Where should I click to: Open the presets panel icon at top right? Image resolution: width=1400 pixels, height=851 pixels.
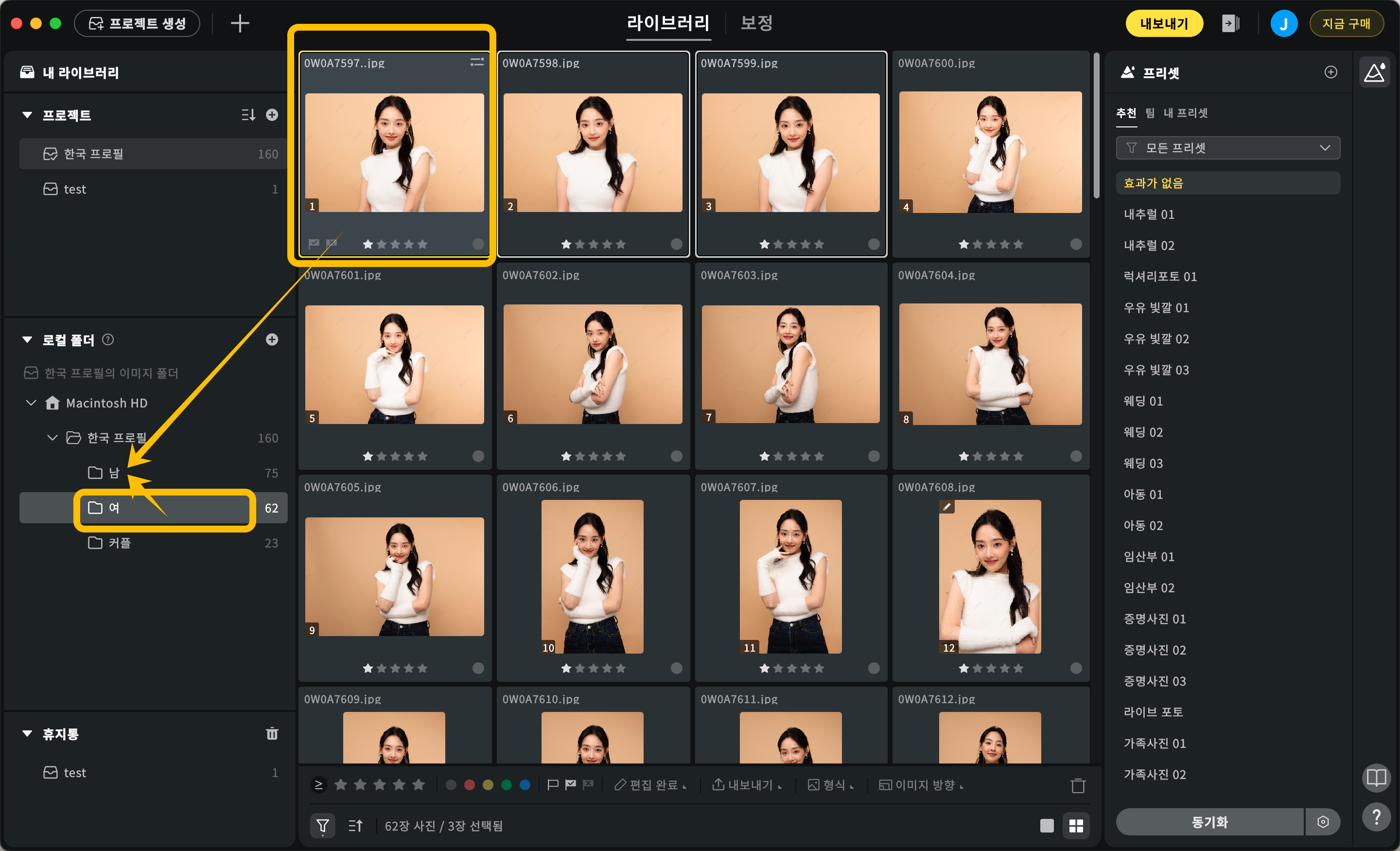(x=1374, y=72)
